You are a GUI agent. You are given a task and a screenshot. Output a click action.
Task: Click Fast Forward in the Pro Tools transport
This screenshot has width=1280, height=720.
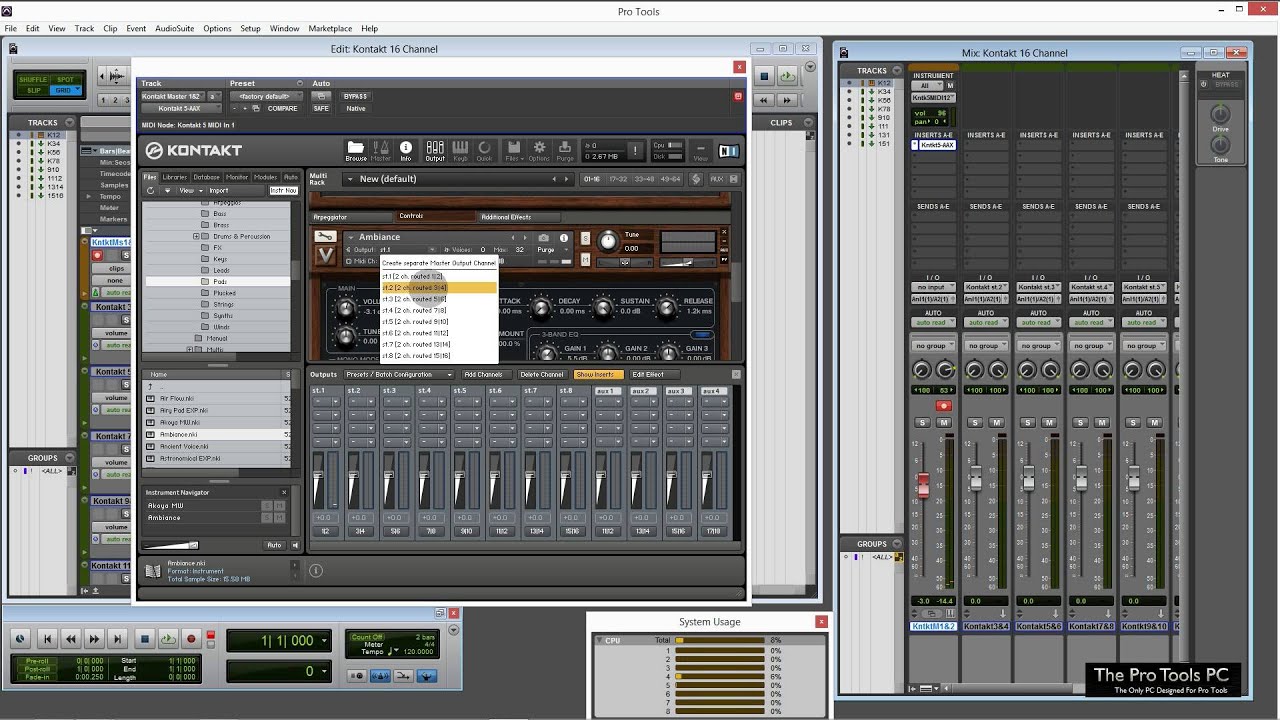pyautogui.click(x=94, y=638)
